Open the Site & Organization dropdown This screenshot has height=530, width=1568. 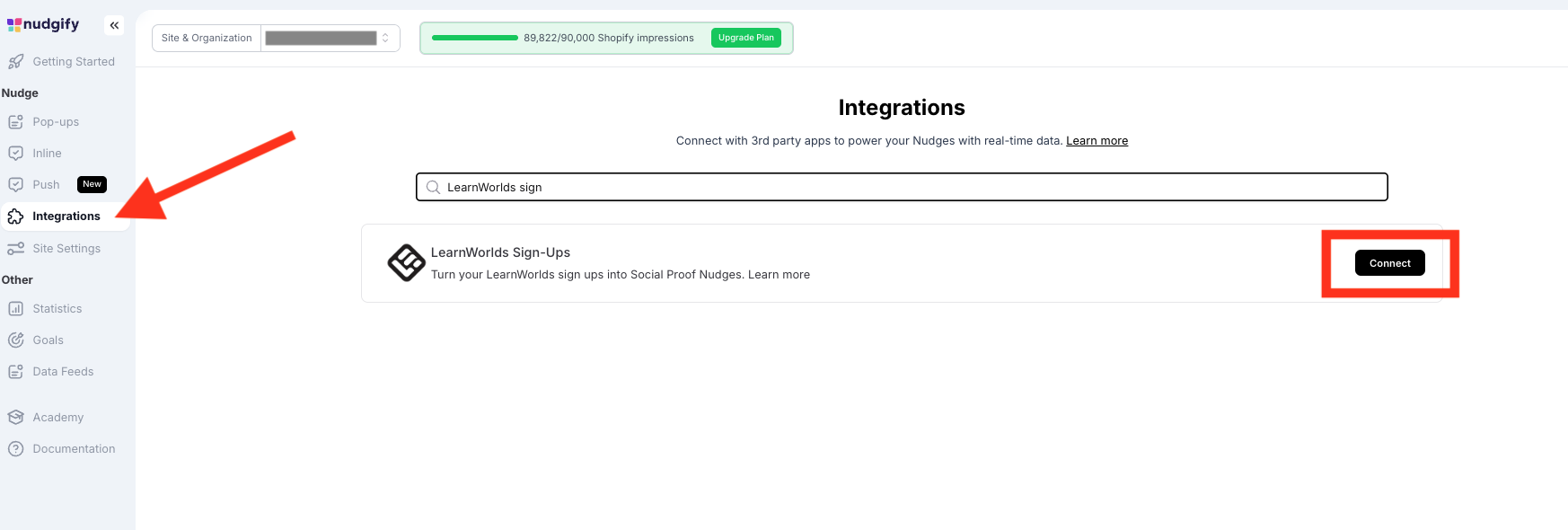(330, 38)
